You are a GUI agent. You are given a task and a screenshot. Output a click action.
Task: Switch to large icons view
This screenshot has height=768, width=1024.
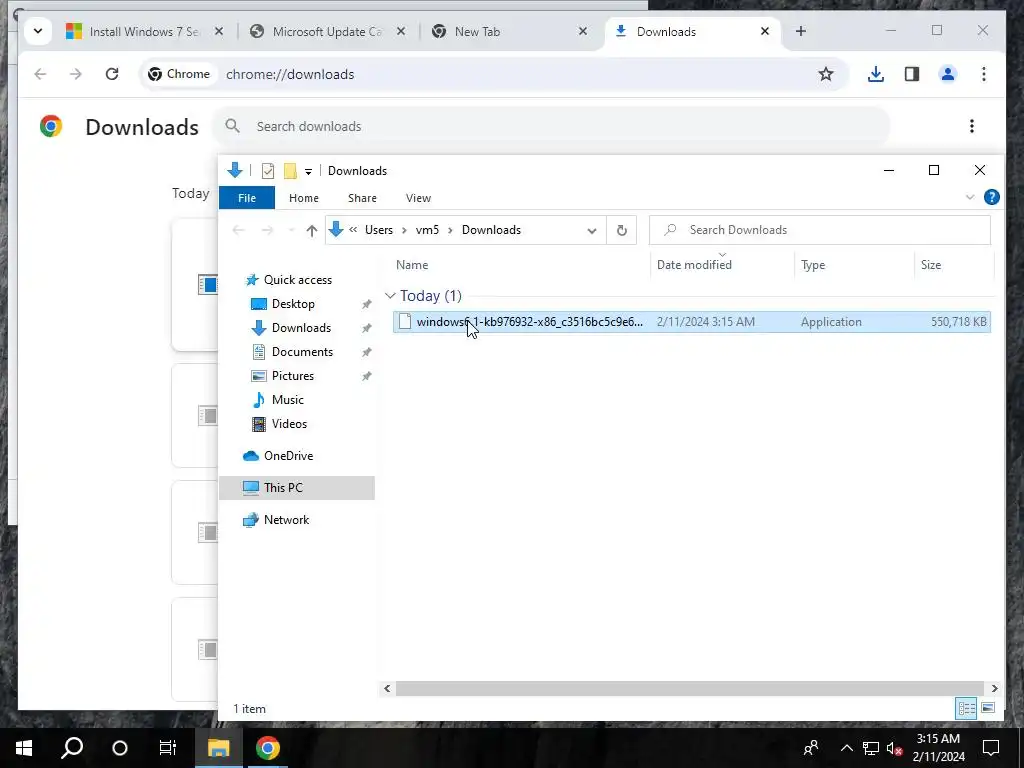[987, 708]
